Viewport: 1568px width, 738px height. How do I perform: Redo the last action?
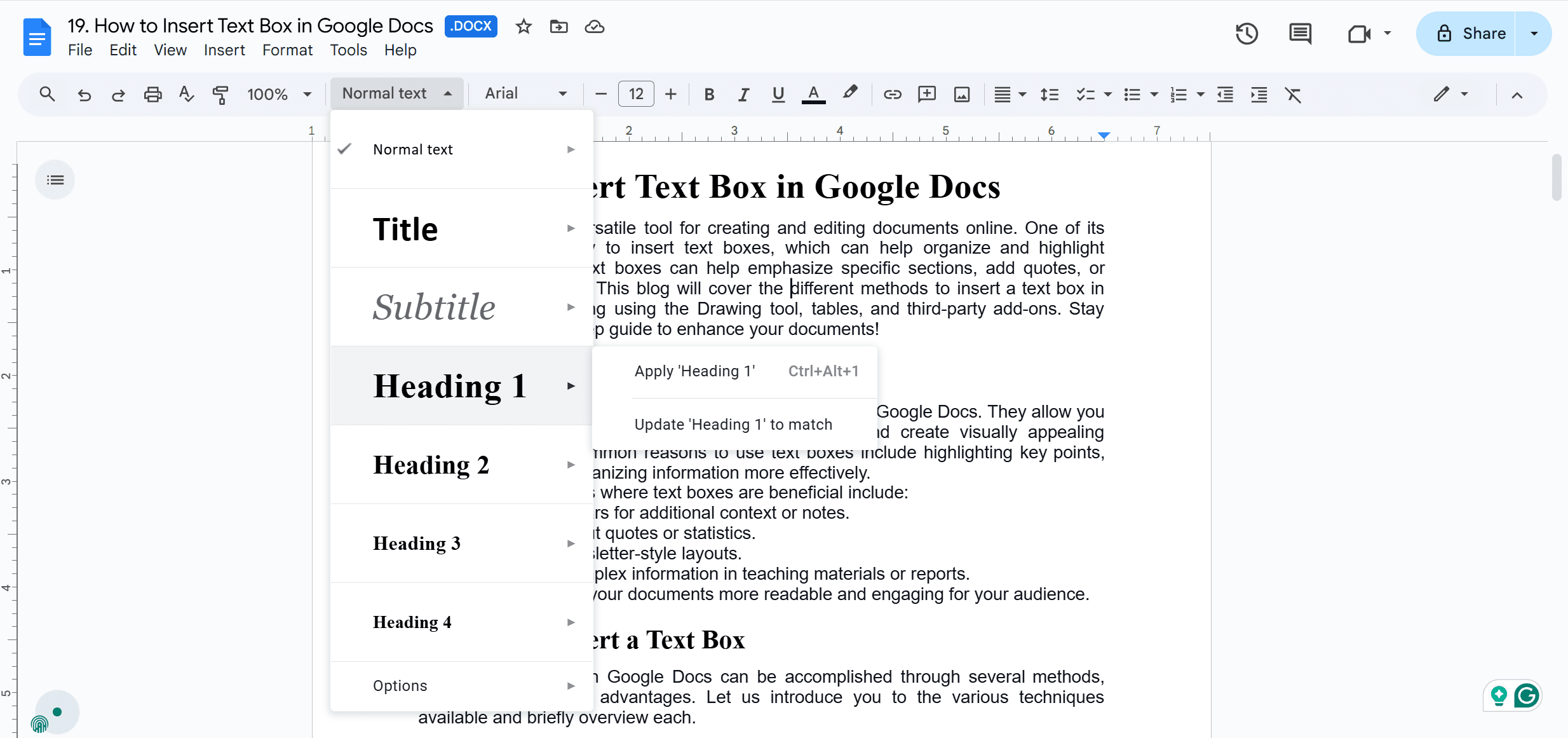click(118, 95)
